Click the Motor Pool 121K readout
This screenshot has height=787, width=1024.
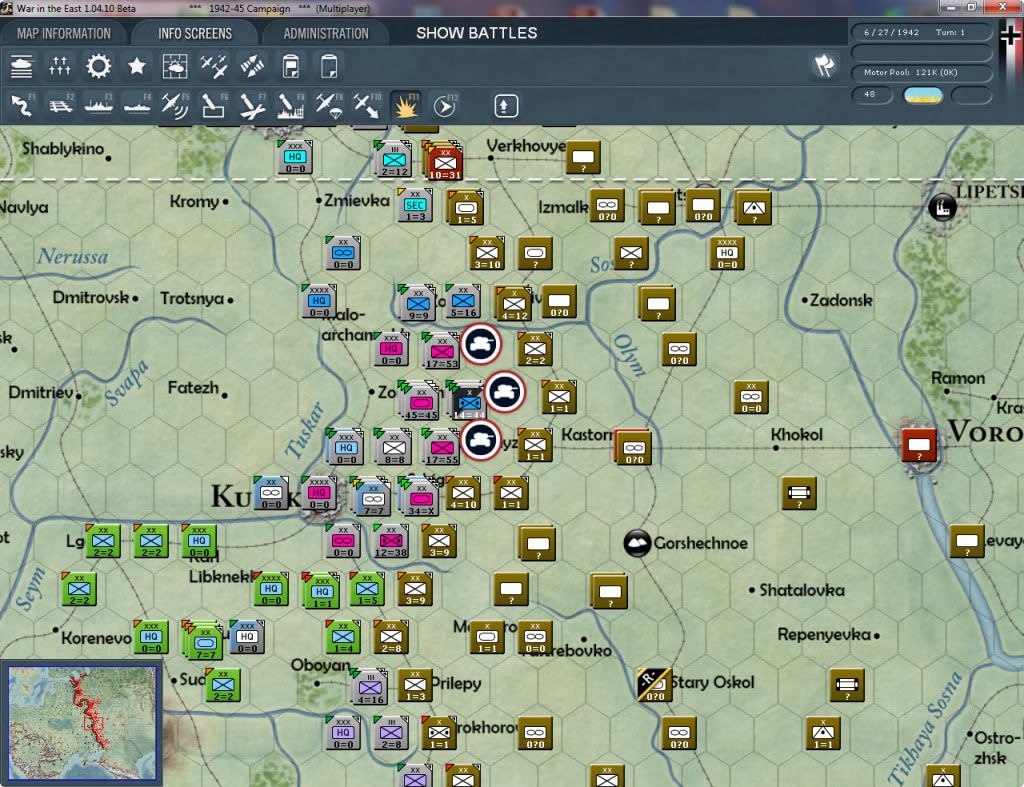921,72
